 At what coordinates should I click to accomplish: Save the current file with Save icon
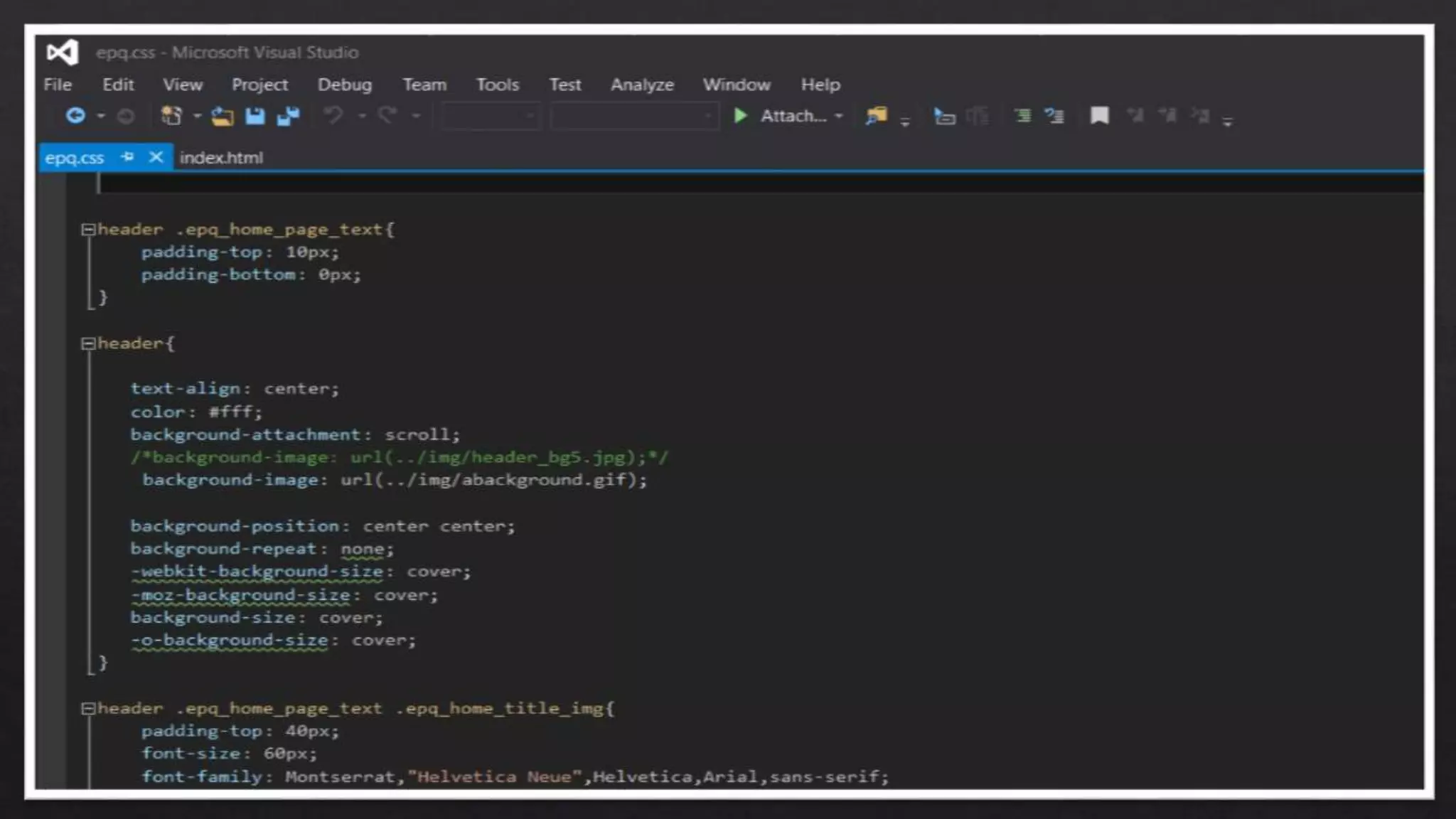coord(255,117)
